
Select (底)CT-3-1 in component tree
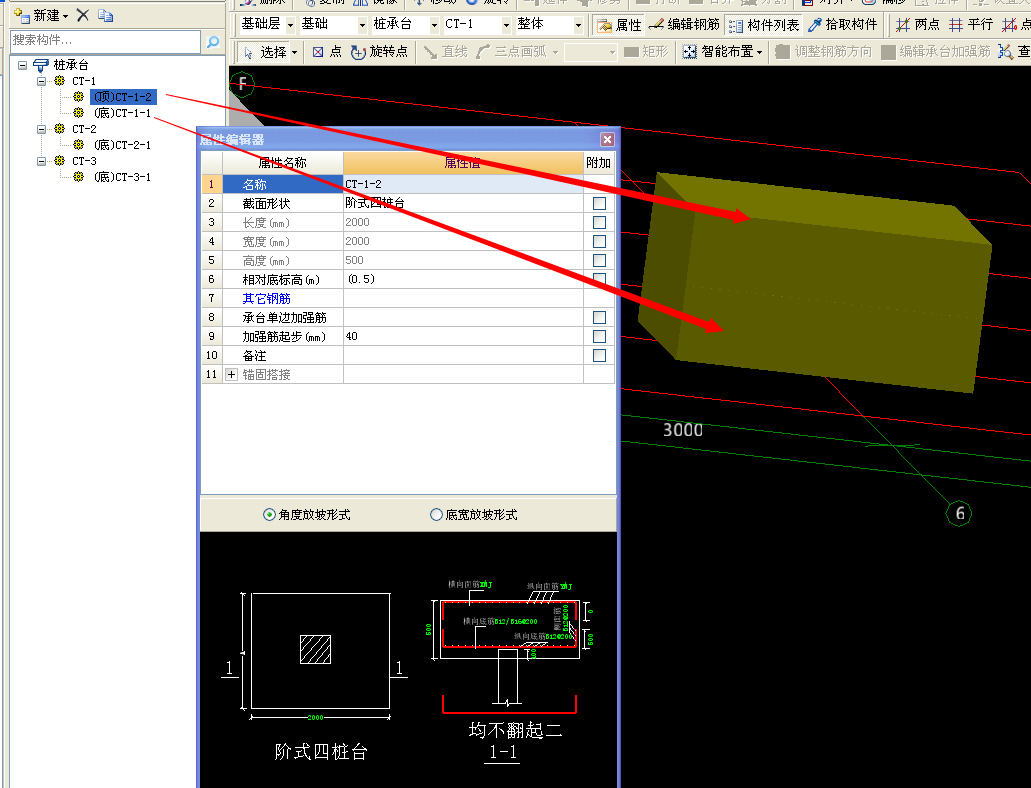coord(122,177)
